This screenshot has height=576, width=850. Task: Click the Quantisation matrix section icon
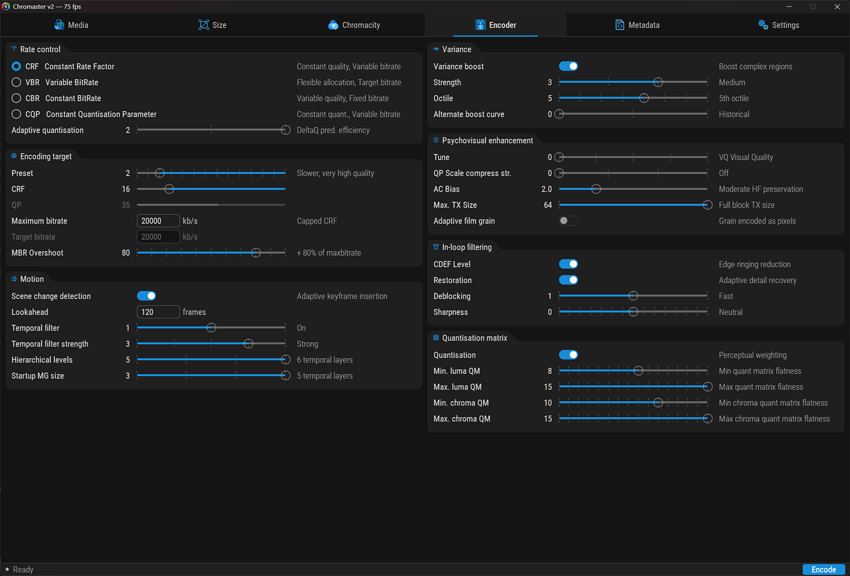click(436, 338)
